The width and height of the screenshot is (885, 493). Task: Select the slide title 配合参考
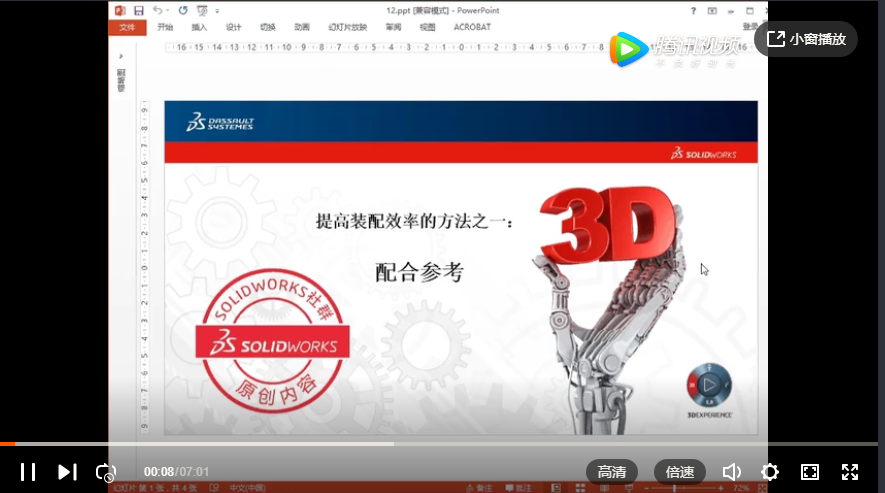click(419, 272)
